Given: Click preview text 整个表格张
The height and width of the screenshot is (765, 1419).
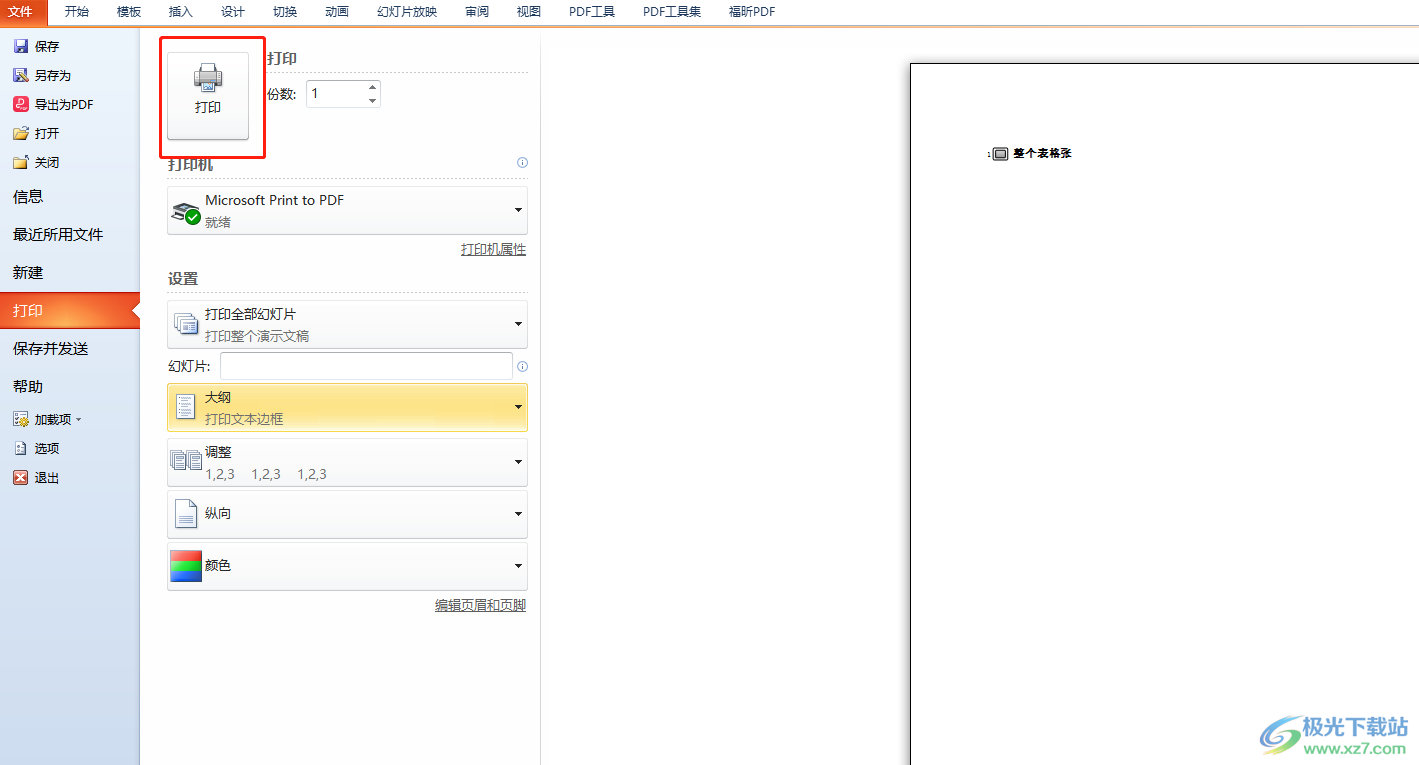Looking at the screenshot, I should [1042, 154].
